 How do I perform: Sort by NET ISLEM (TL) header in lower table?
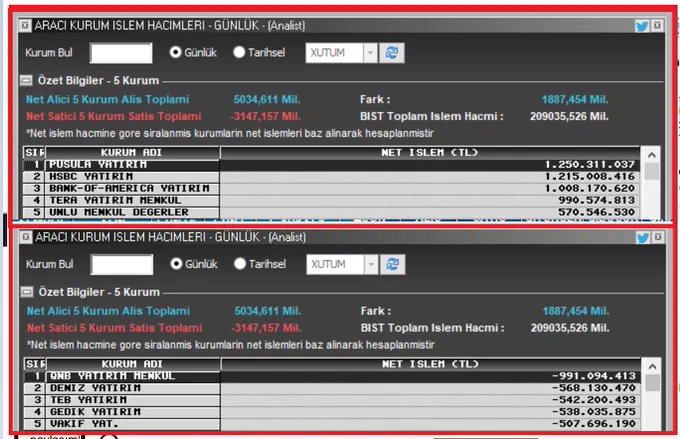point(430,364)
